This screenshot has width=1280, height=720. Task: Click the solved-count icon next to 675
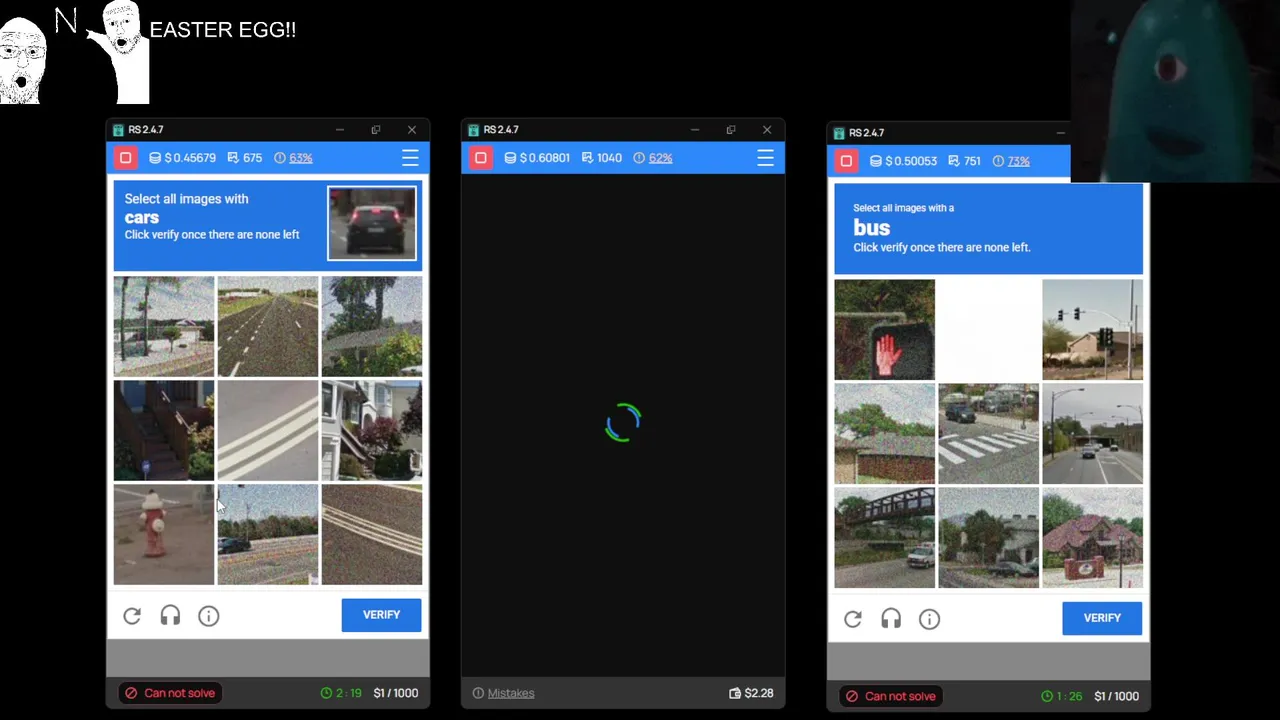233,158
